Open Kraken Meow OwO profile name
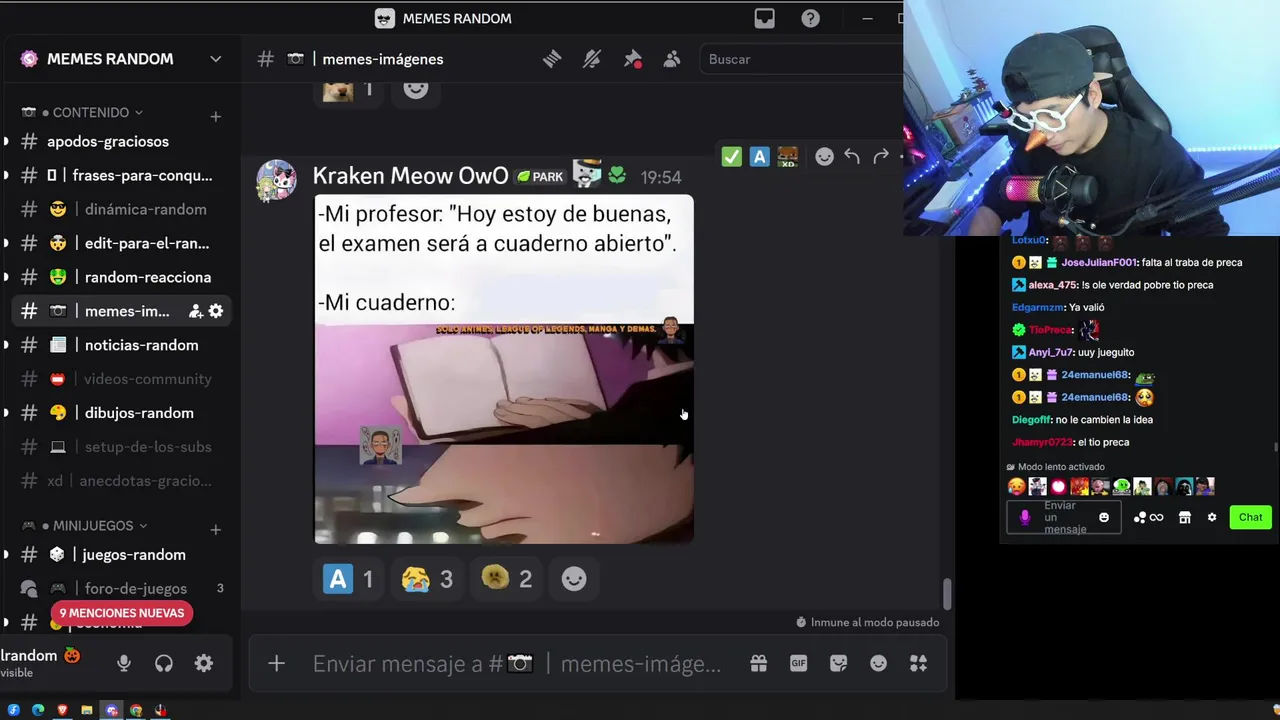1280x720 pixels. click(410, 176)
